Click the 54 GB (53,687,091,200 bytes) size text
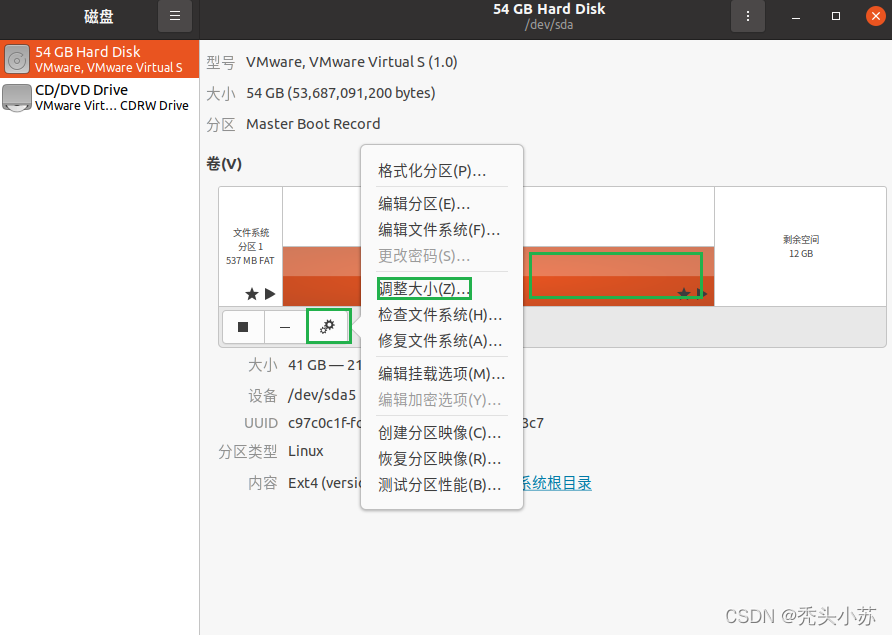Viewport: 892px width, 635px height. pos(341,93)
